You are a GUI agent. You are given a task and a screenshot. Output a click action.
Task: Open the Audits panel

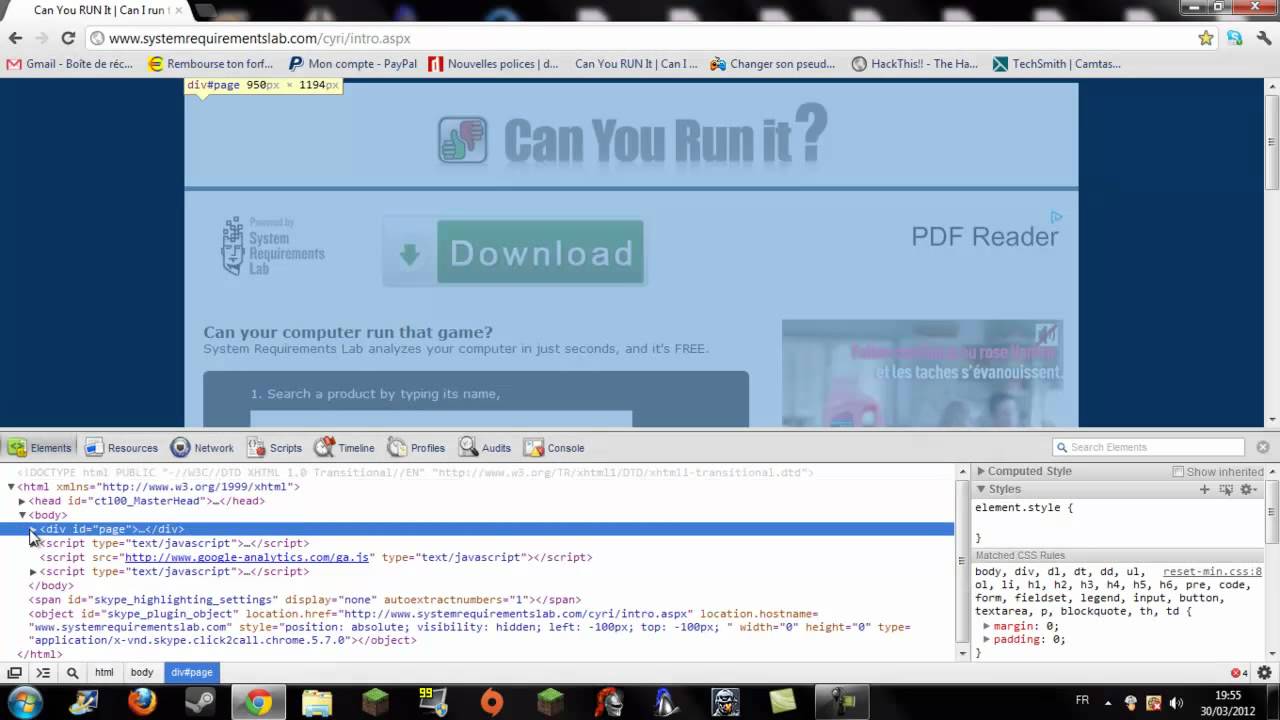pyautogui.click(x=485, y=447)
